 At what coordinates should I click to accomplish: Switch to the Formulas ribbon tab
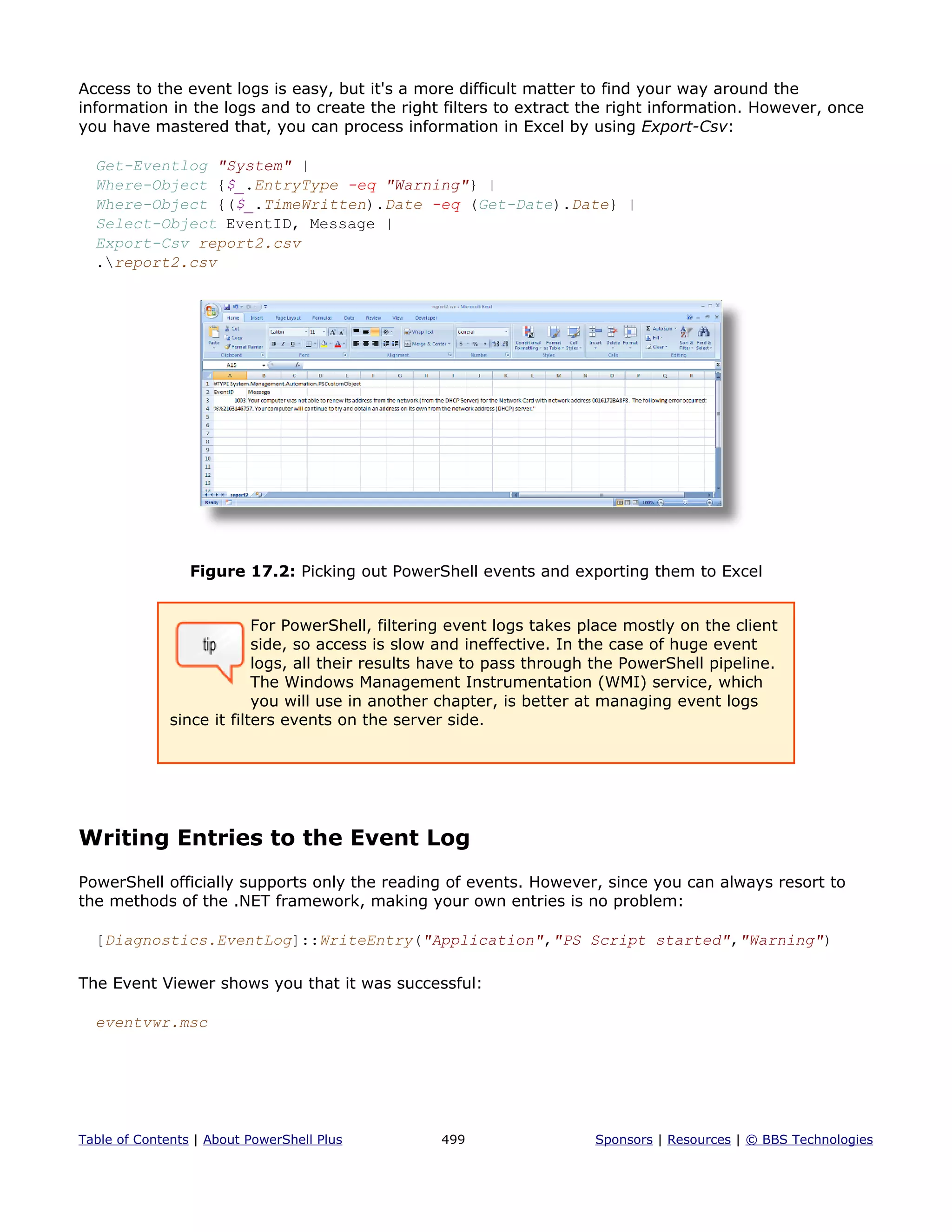tap(322, 318)
